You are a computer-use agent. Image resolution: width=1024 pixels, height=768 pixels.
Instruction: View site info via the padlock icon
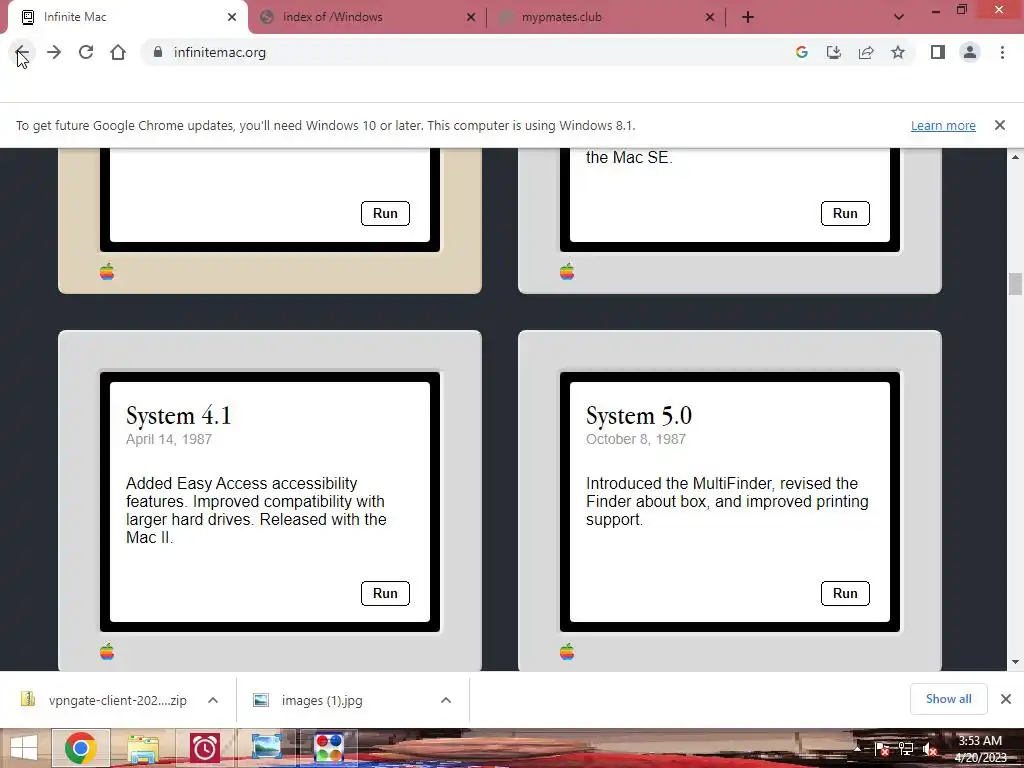[x=157, y=52]
